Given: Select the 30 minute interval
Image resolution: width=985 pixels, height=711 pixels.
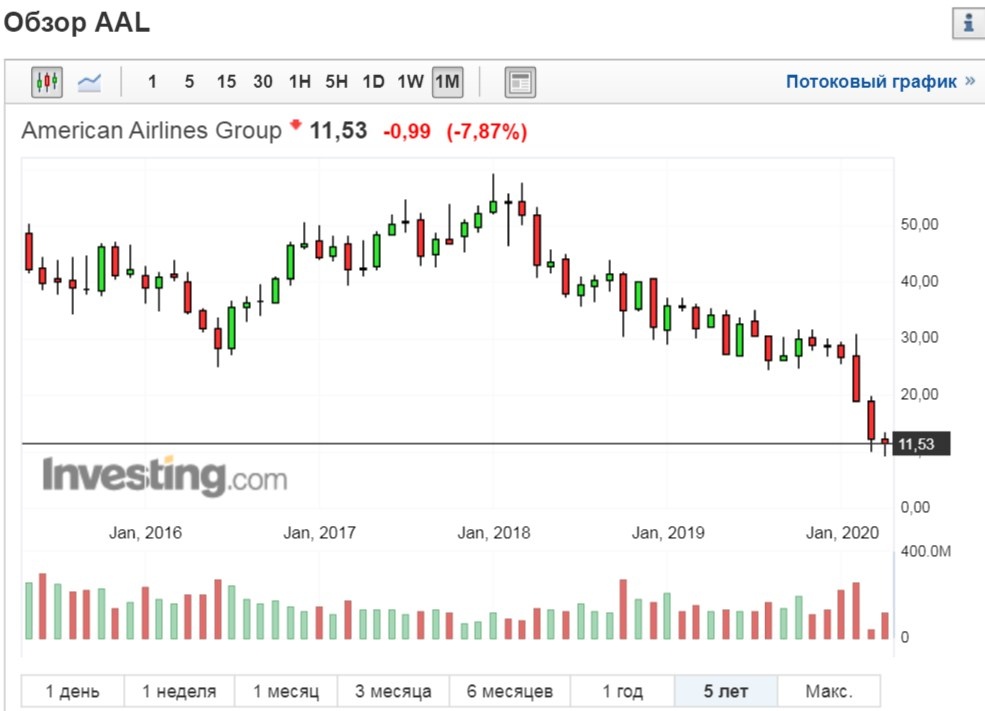Looking at the screenshot, I should pyautogui.click(x=263, y=82).
